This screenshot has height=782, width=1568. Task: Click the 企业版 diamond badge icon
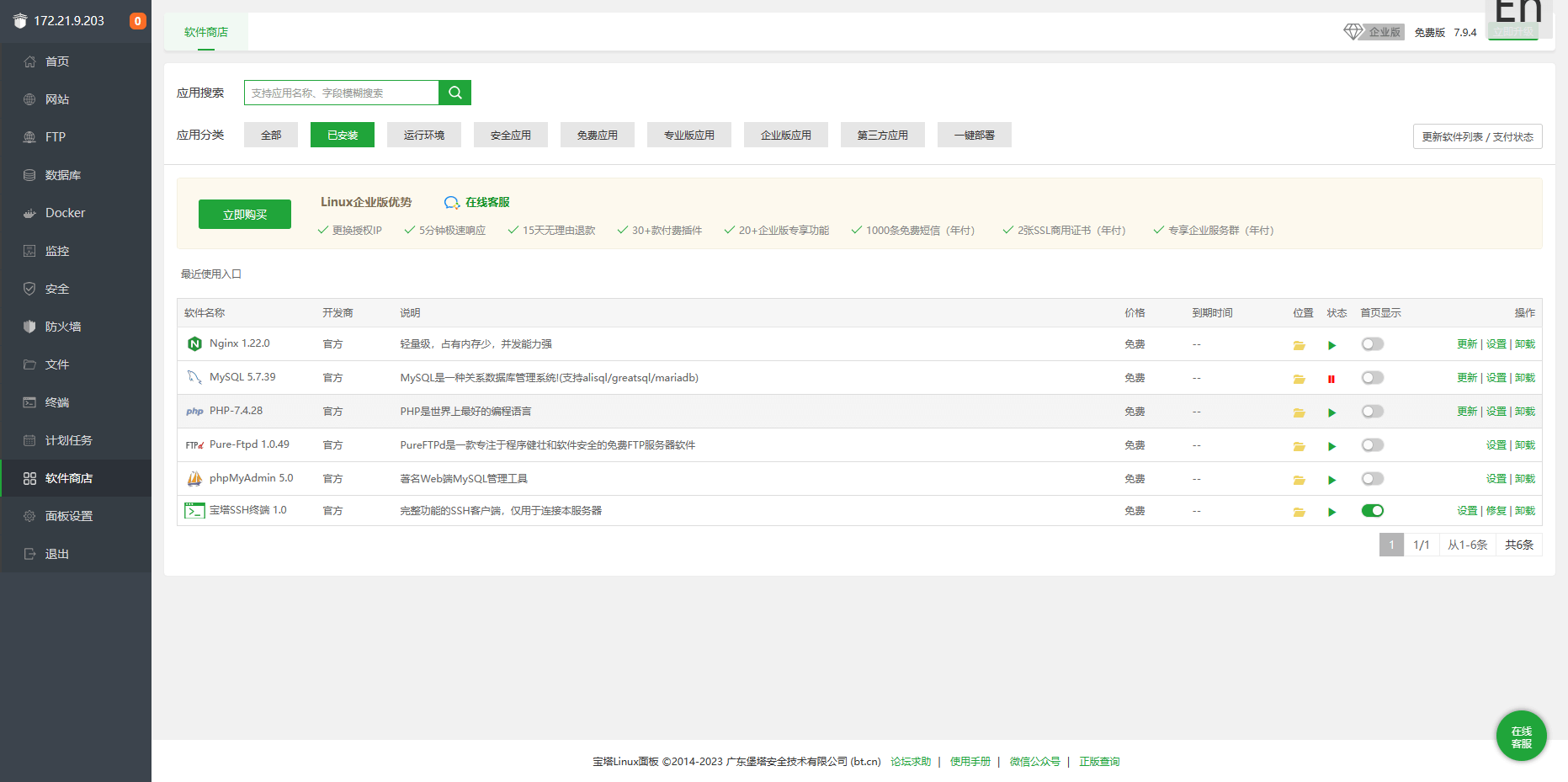pyautogui.click(x=1353, y=31)
